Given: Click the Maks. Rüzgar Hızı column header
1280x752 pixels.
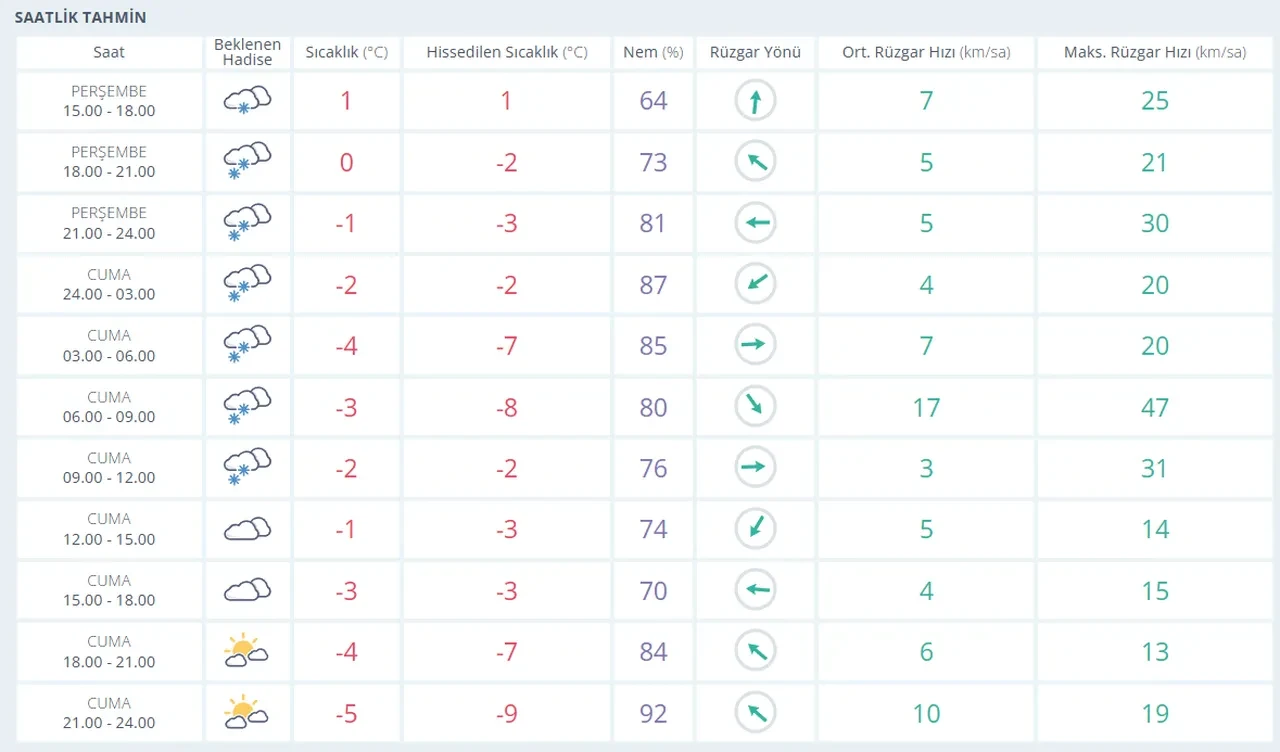Looking at the screenshot, I should (1155, 53).
